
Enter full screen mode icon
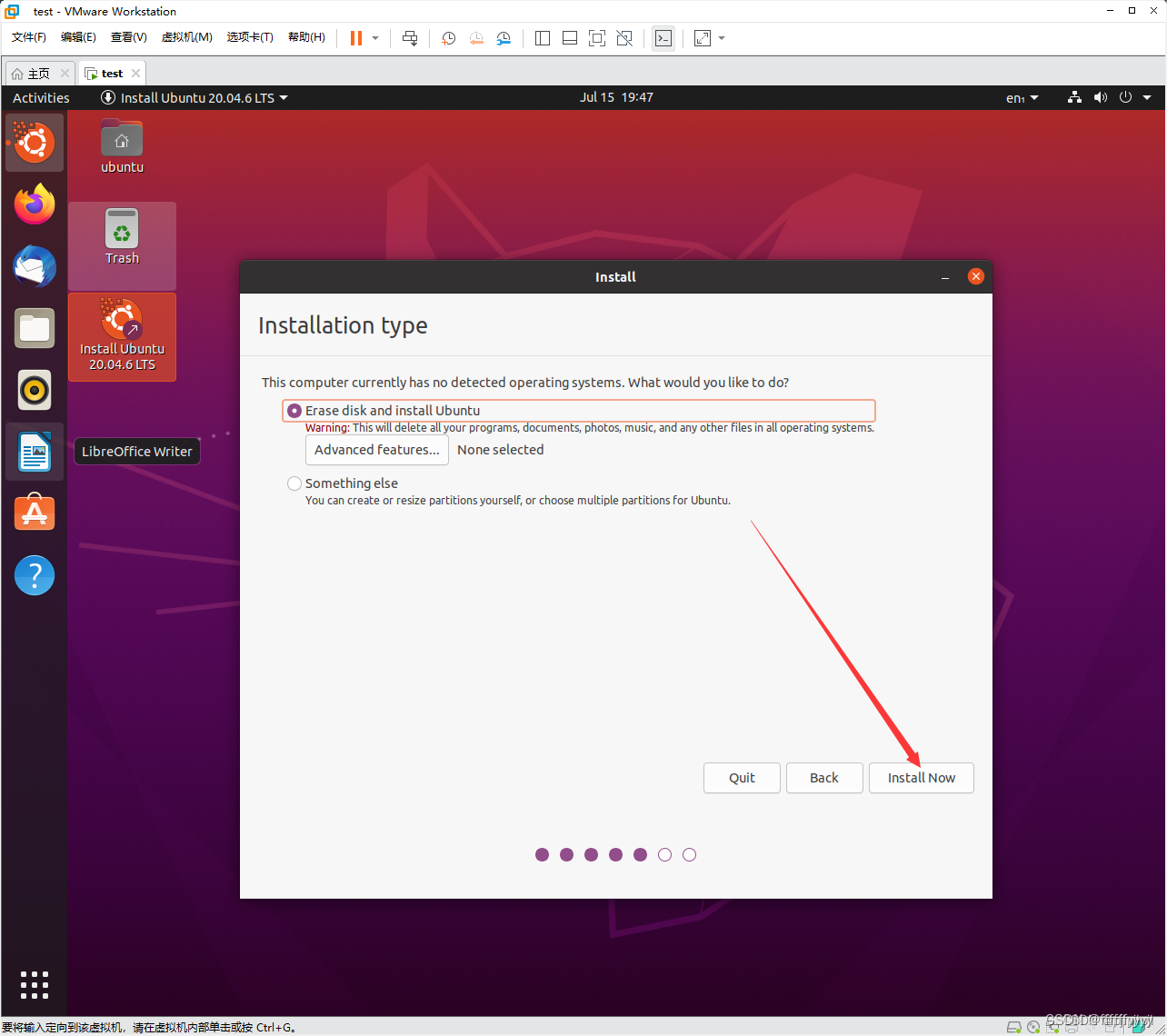(597, 38)
